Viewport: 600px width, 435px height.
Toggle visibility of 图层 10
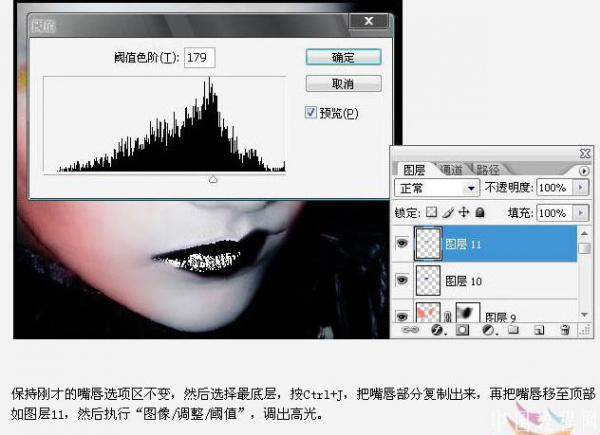pos(402,280)
